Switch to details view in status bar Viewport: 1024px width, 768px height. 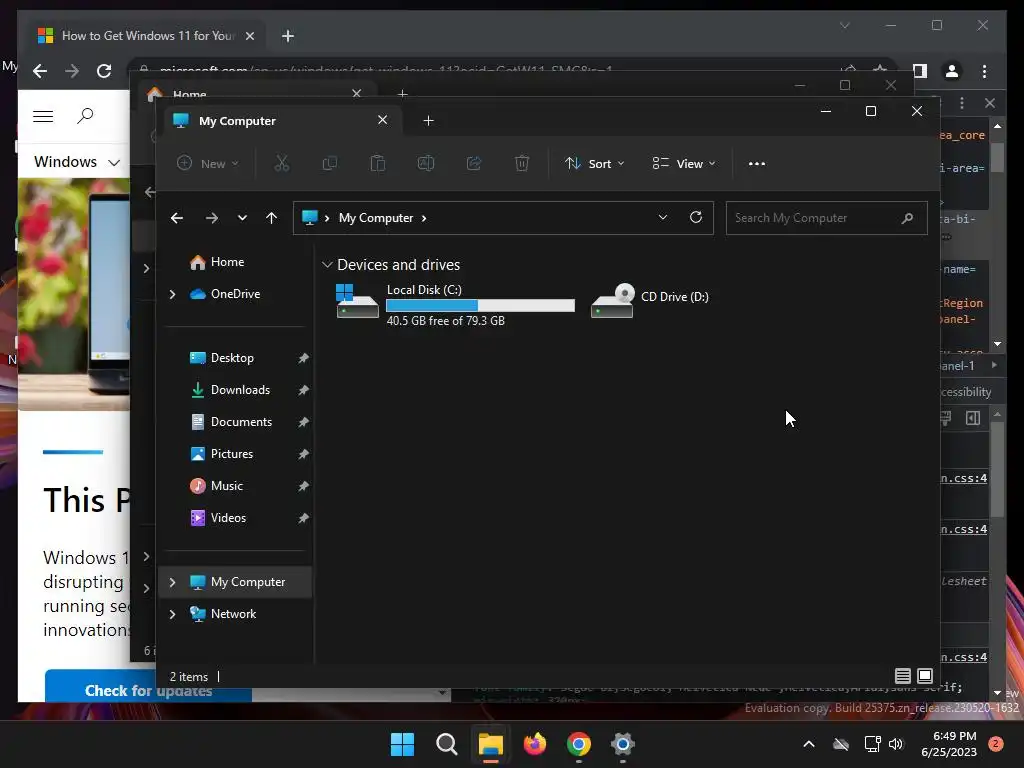point(903,676)
